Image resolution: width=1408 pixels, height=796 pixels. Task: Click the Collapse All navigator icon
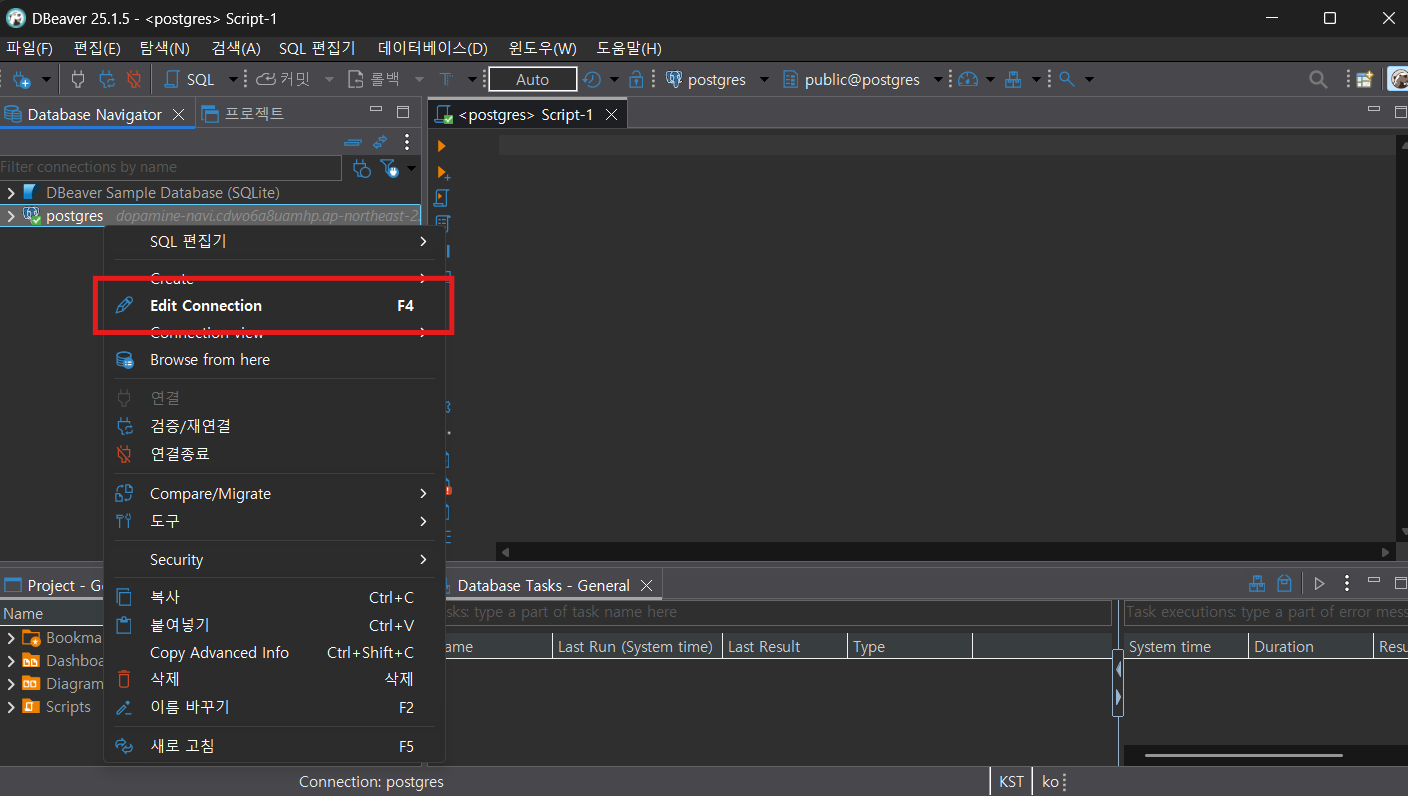coord(353,143)
